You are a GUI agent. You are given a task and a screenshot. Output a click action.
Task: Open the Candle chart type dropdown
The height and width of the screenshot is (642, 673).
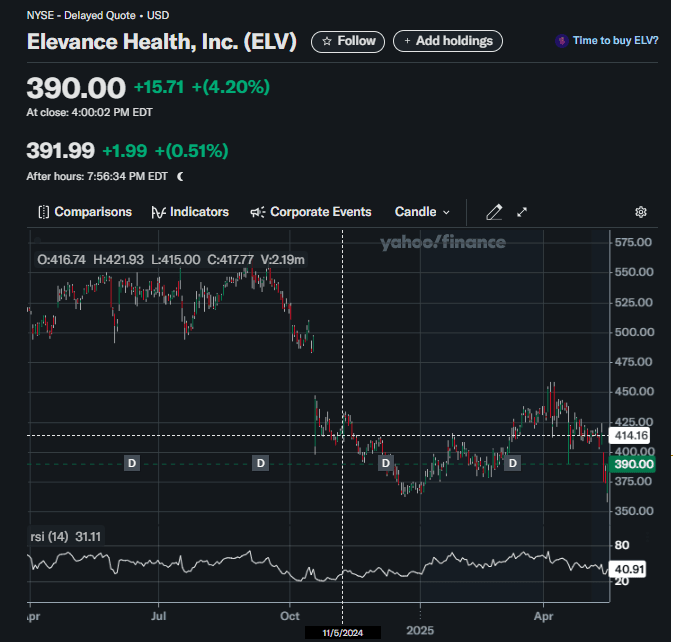[x=422, y=212]
